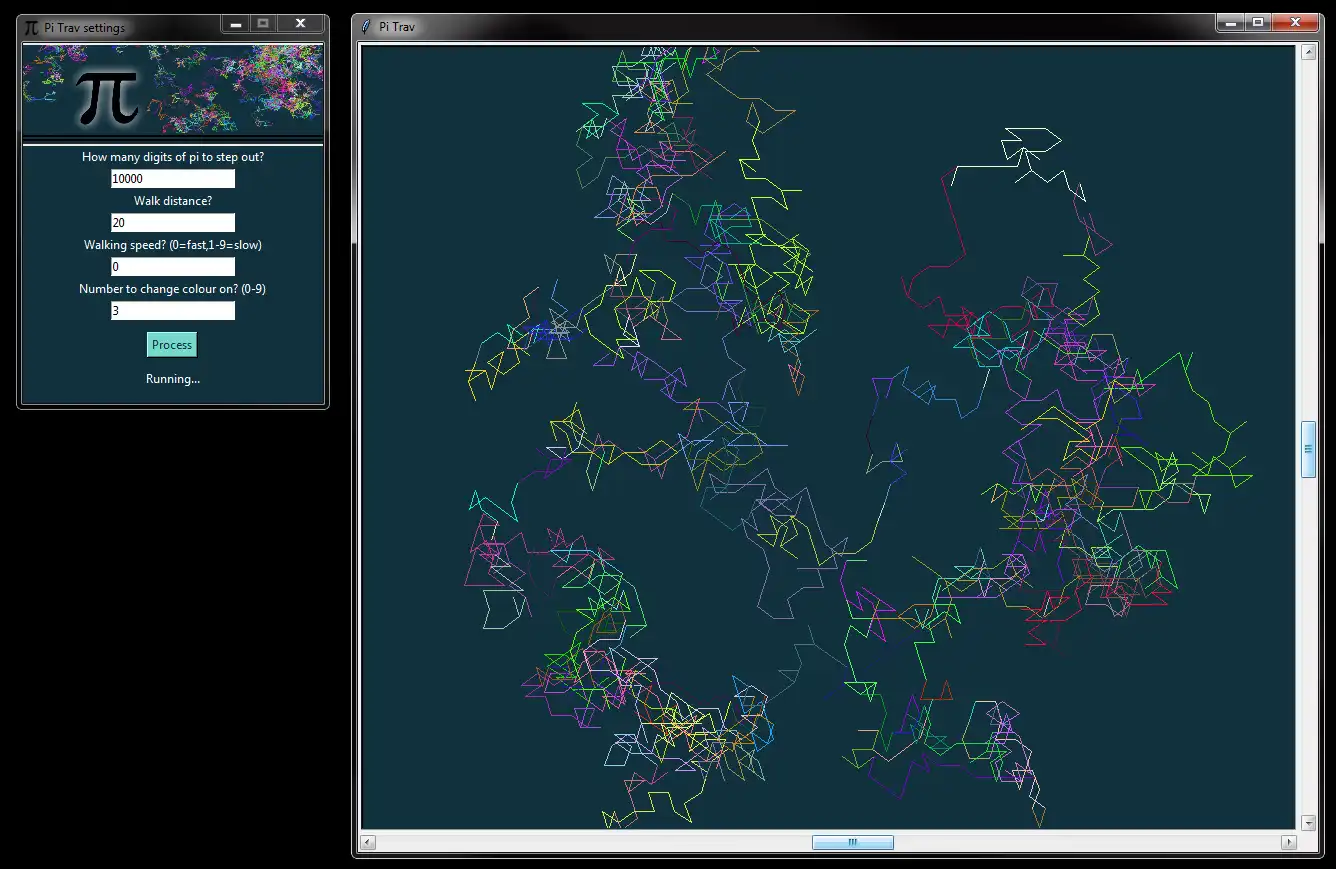
Task: Minimize the Pi Trav drawing window
Action: [1231, 22]
